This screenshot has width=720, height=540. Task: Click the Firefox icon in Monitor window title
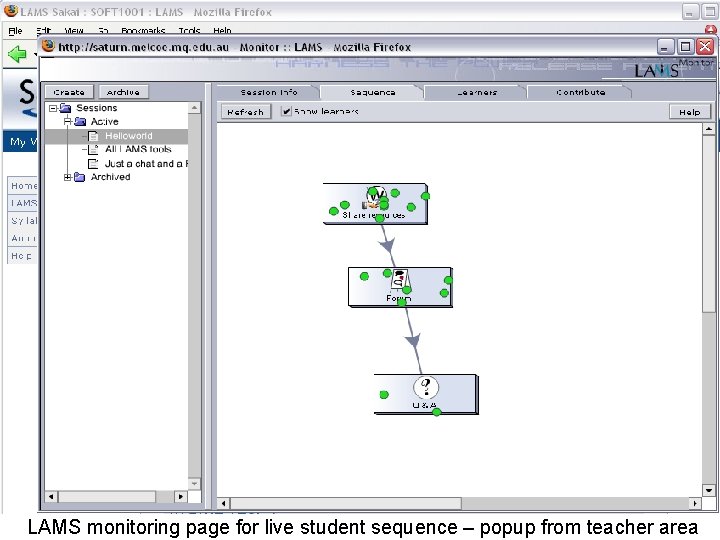(x=48, y=46)
